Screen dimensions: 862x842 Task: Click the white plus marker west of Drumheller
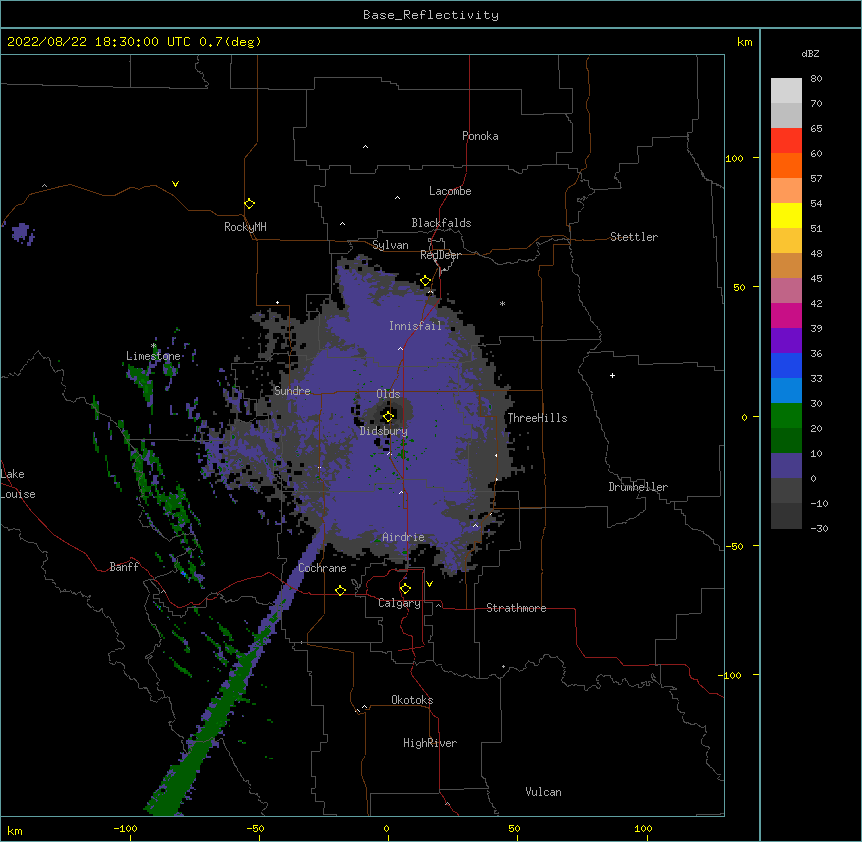point(612,375)
